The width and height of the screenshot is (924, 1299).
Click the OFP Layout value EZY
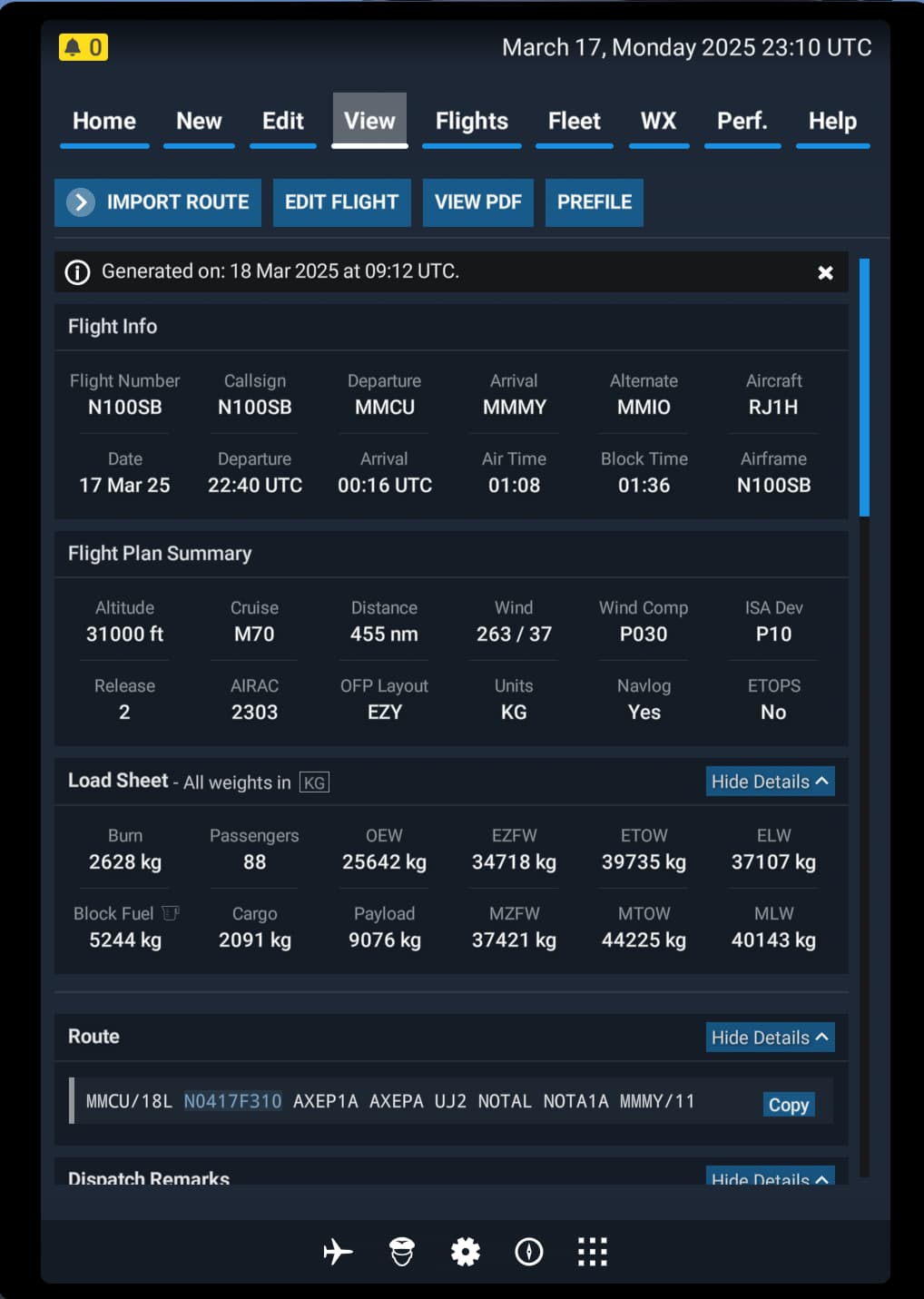tap(385, 713)
